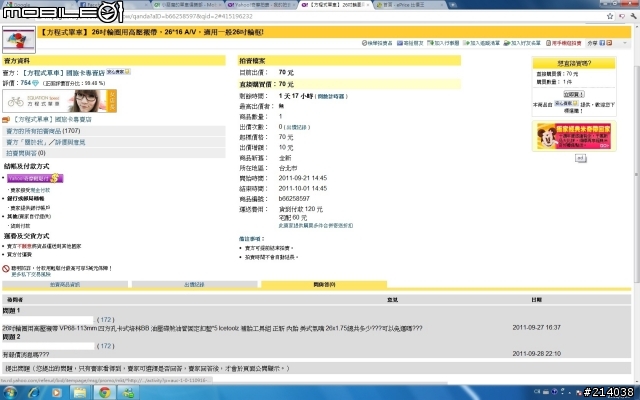
Task: Click the bid history link after the bid count
Action: point(297,127)
